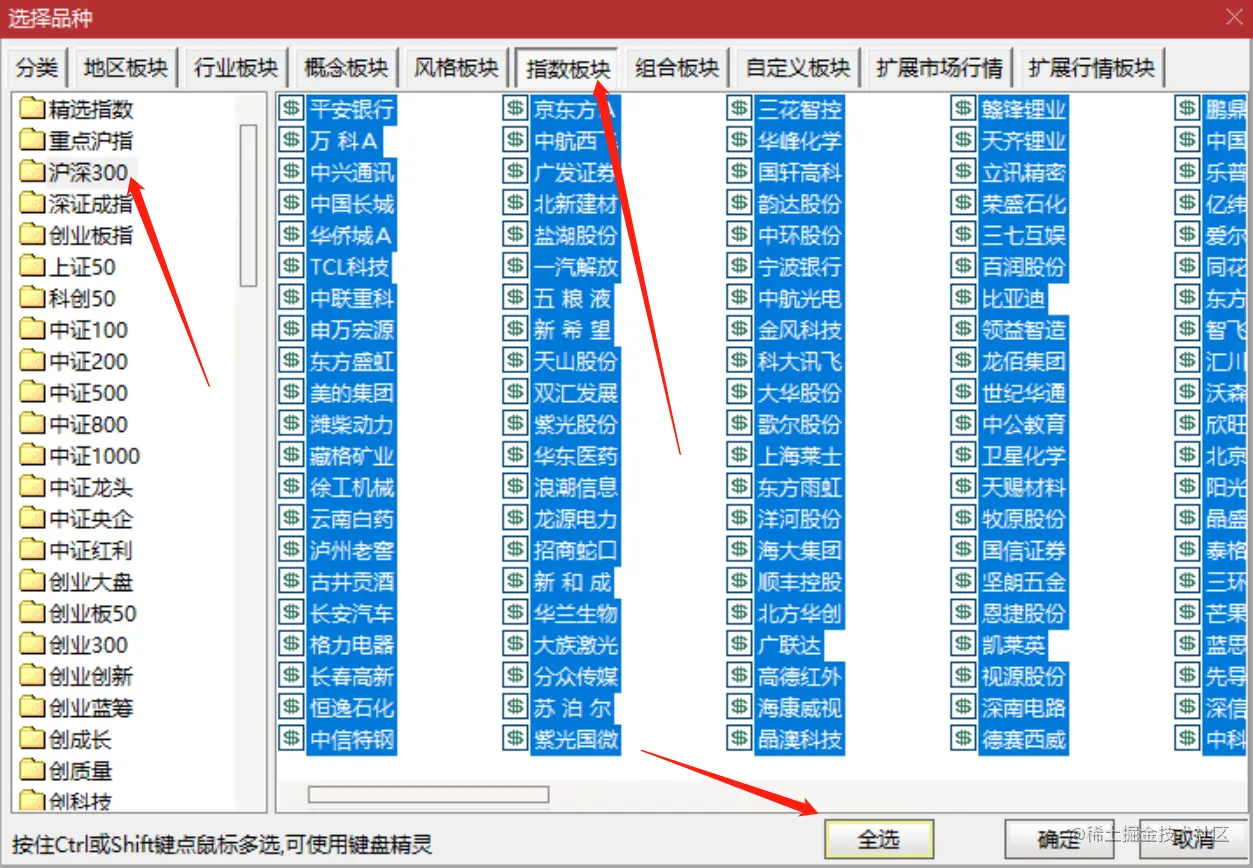This screenshot has height=868, width=1253.
Task: Cancel with the 取消 button
Action: [x=1192, y=839]
